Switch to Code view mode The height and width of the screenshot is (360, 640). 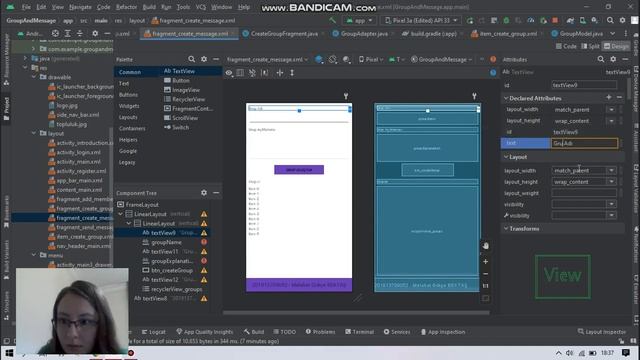566,46
